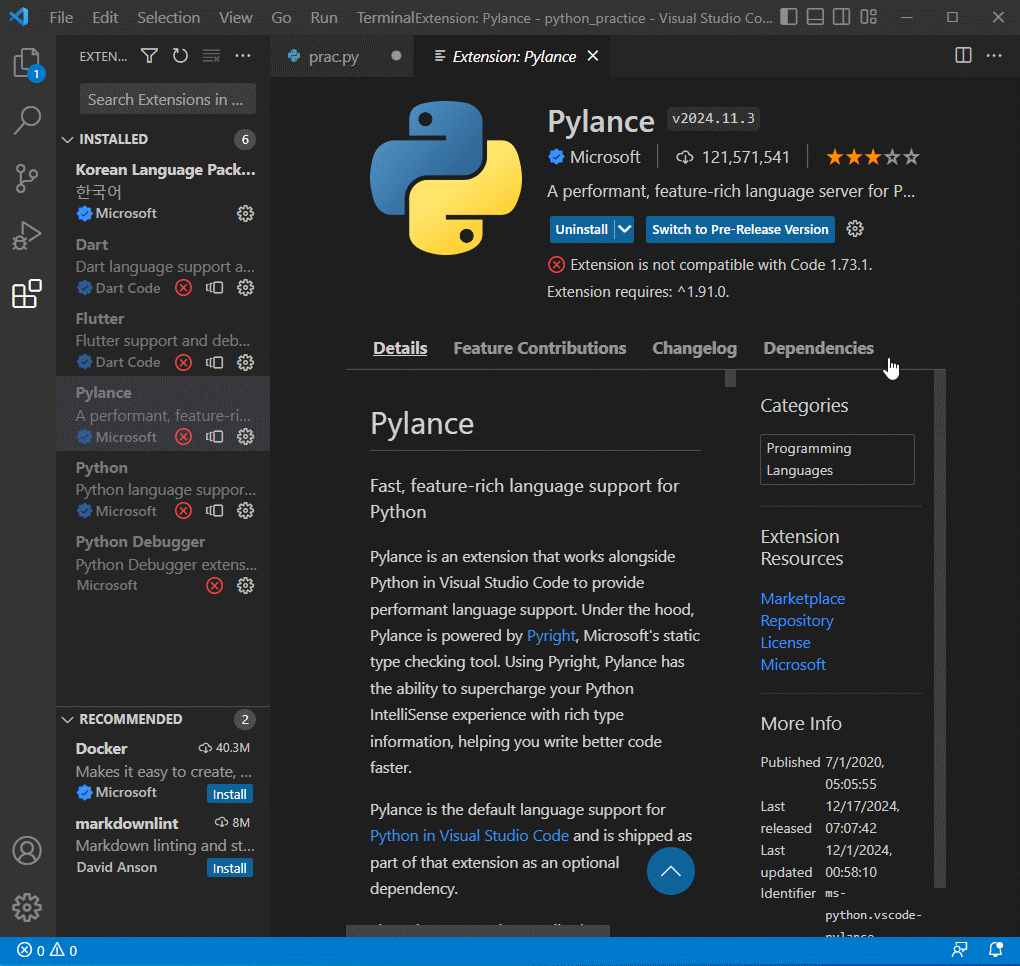
Task: Click the sync-ignored icon on the Dart extension row
Action: [215, 288]
